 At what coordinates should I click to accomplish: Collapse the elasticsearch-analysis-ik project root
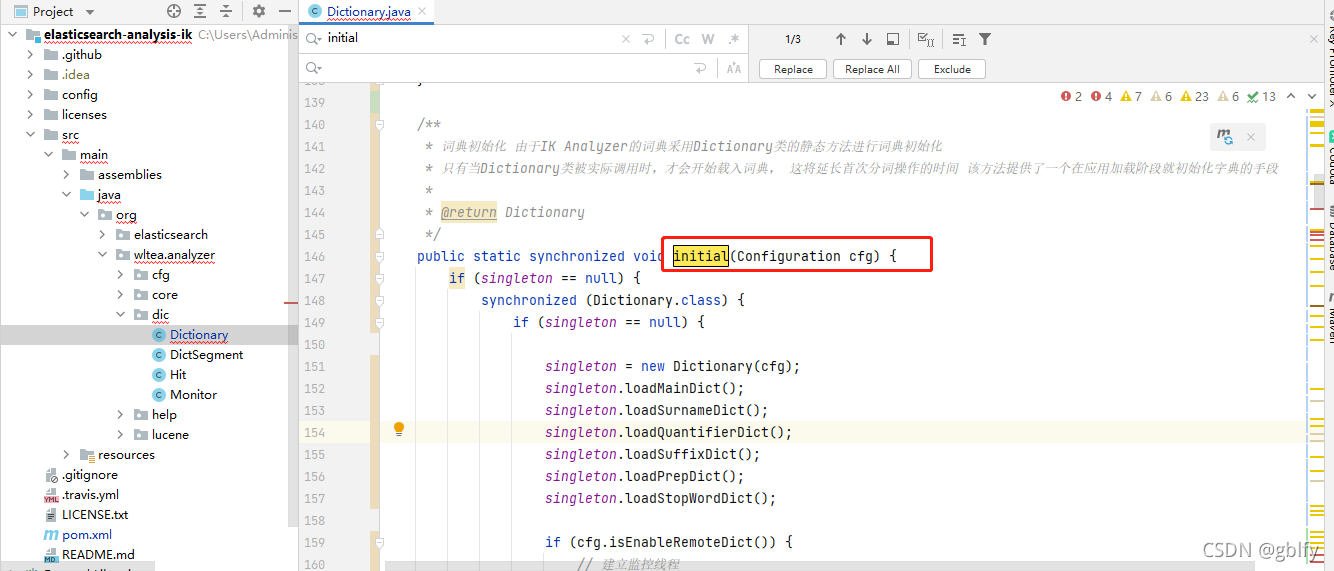coord(13,35)
